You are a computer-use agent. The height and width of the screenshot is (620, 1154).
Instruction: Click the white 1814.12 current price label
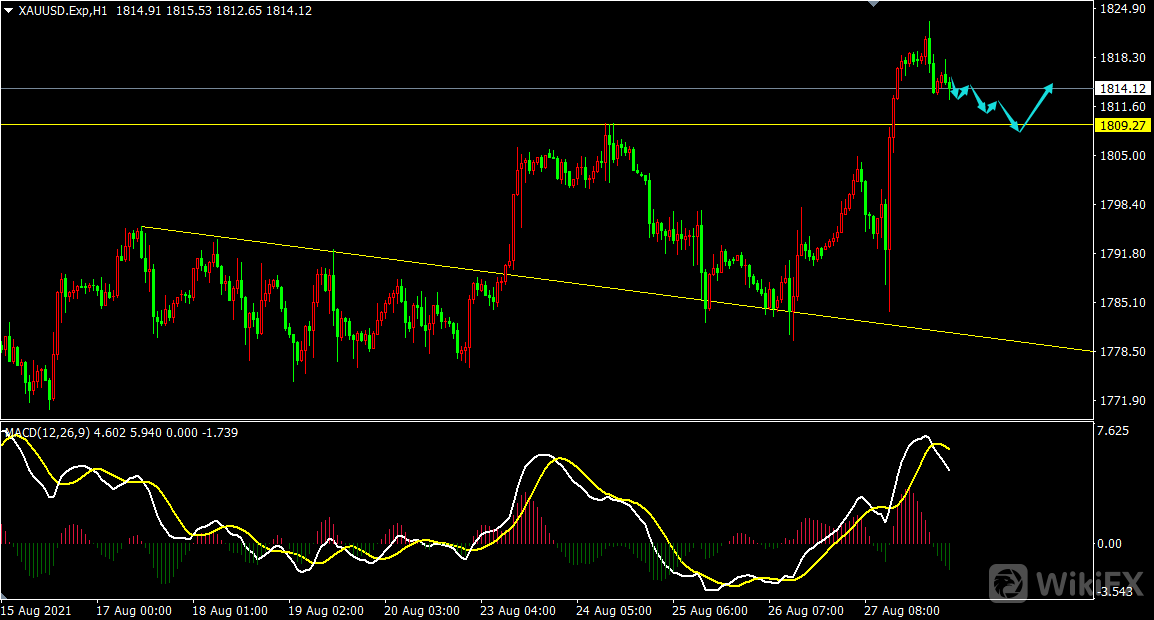pos(1121,88)
